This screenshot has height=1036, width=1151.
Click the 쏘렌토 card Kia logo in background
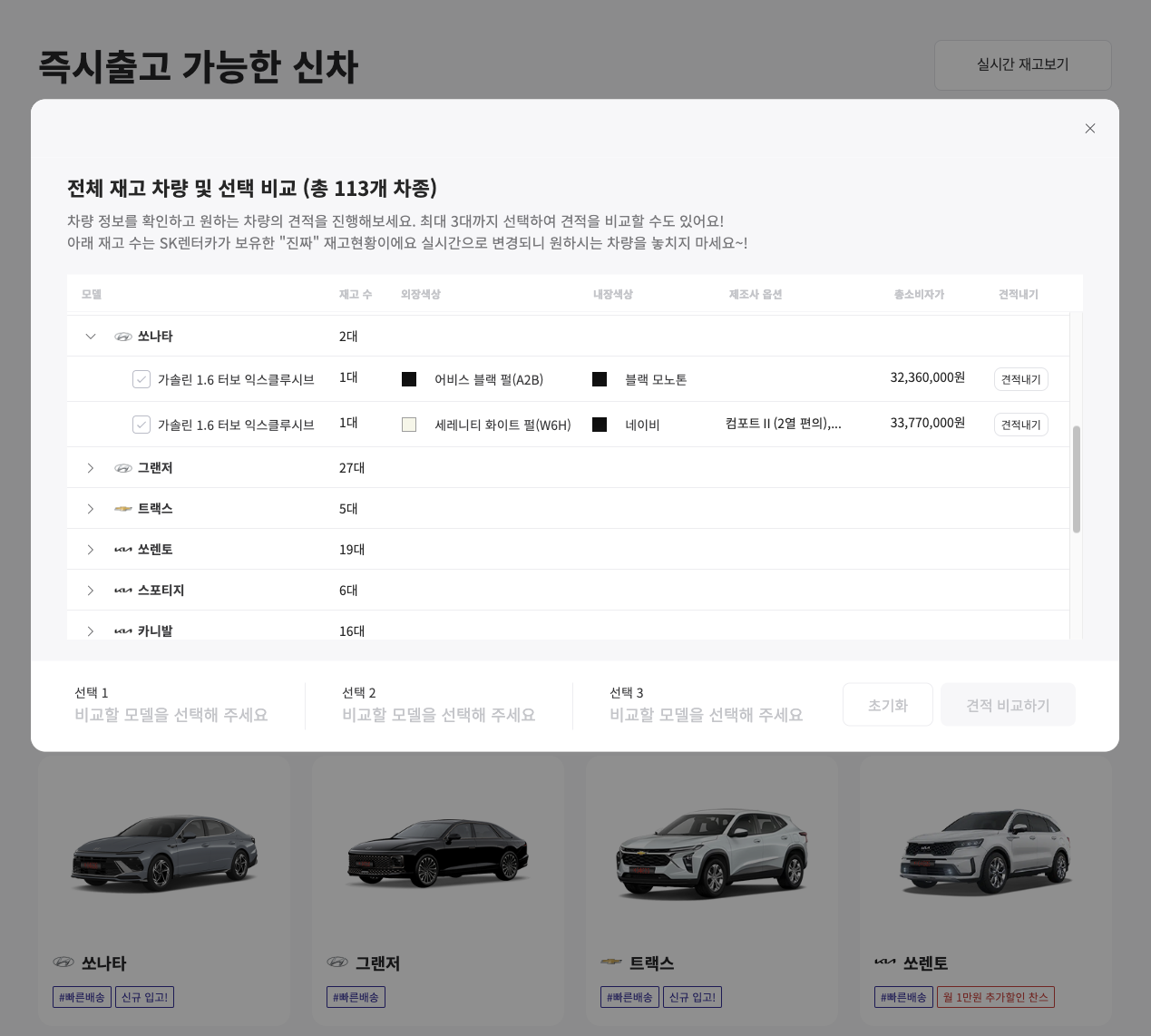885,962
